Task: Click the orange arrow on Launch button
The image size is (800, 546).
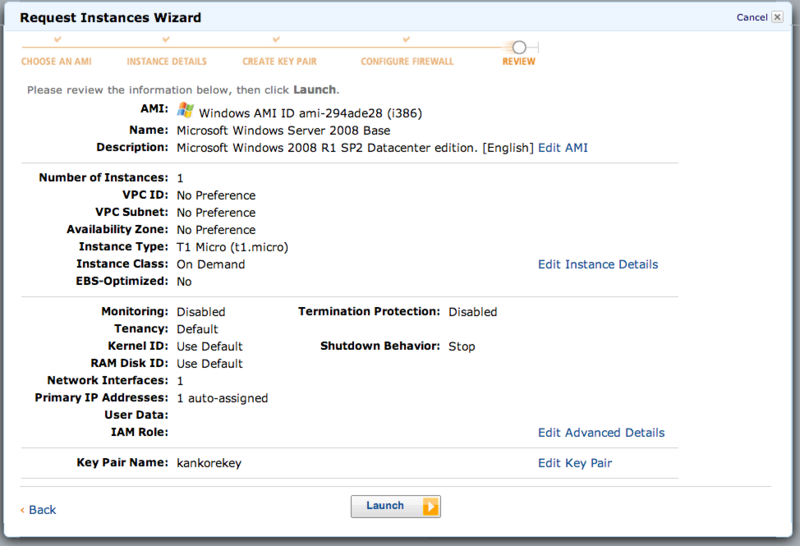Action: point(431,507)
